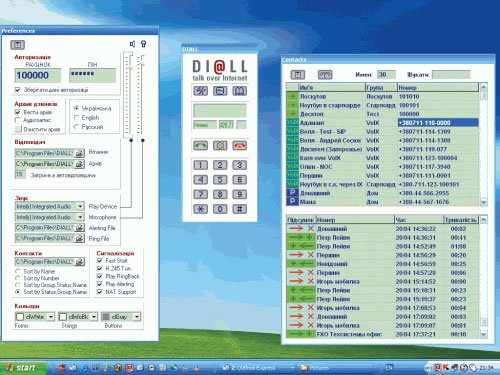Click the green call handset button

click(x=200, y=145)
